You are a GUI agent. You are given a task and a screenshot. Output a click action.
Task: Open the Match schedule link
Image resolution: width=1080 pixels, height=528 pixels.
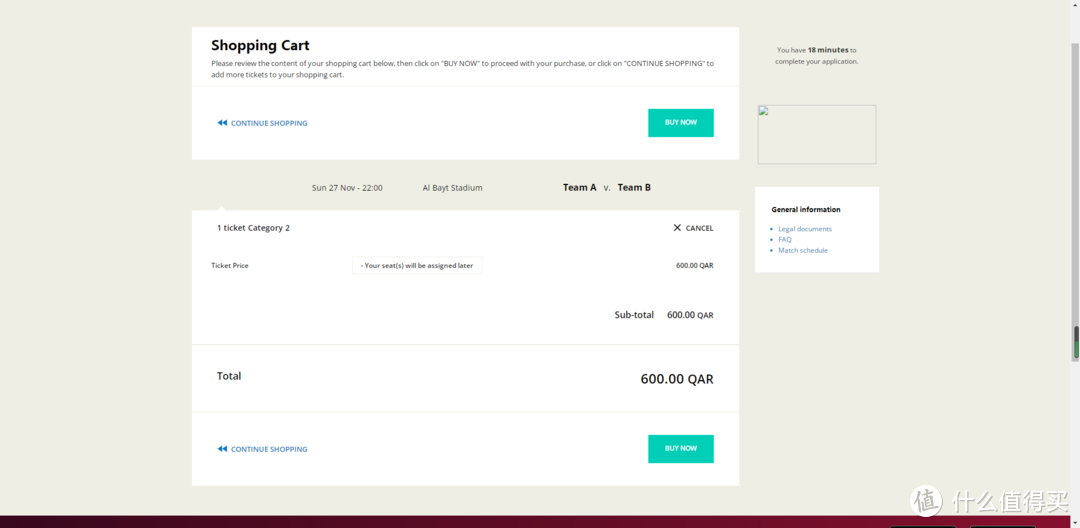tap(803, 250)
